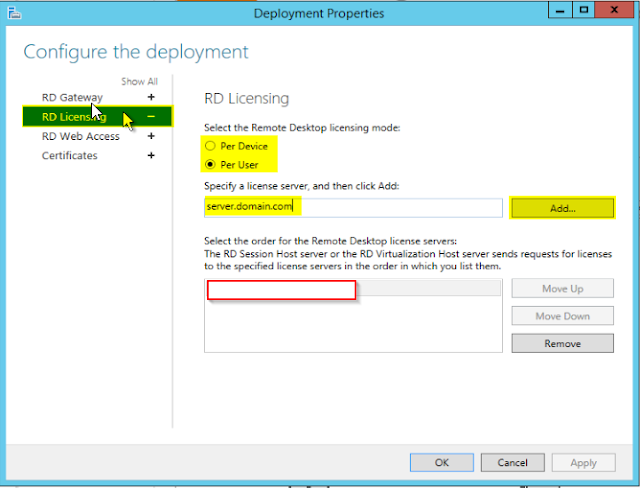Click OK to confirm deployment settings
640x488 pixels.
click(x=442, y=462)
